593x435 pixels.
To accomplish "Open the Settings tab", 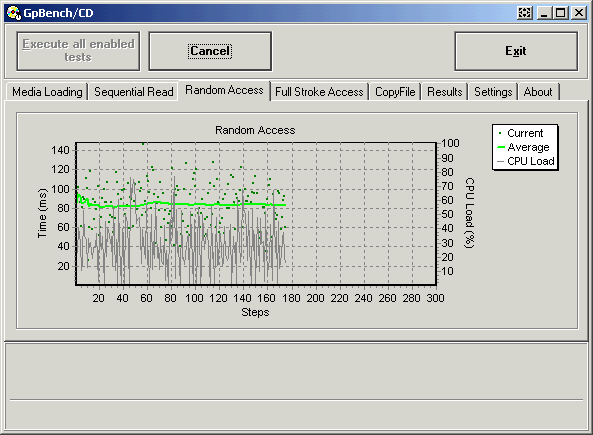I will [493, 92].
